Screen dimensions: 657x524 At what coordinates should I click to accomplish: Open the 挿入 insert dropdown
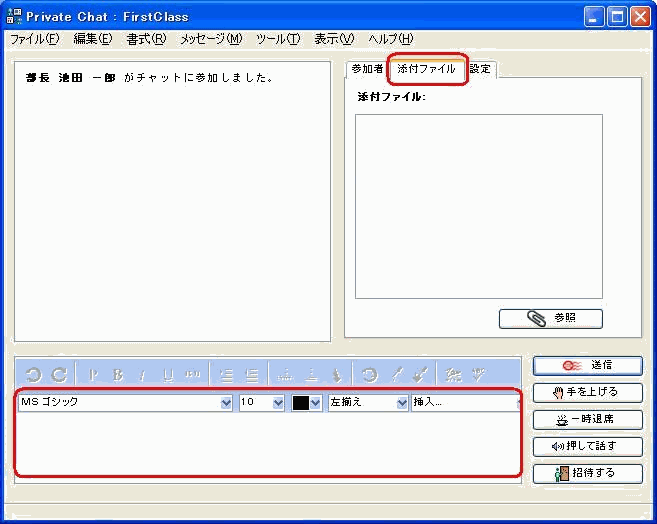point(465,402)
